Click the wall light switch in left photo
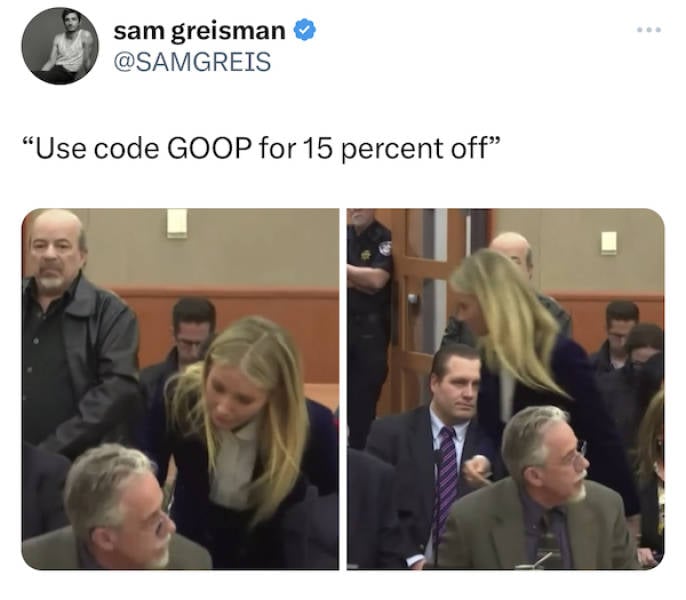Screen dimensions: 686x600 pyautogui.click(x=177, y=223)
